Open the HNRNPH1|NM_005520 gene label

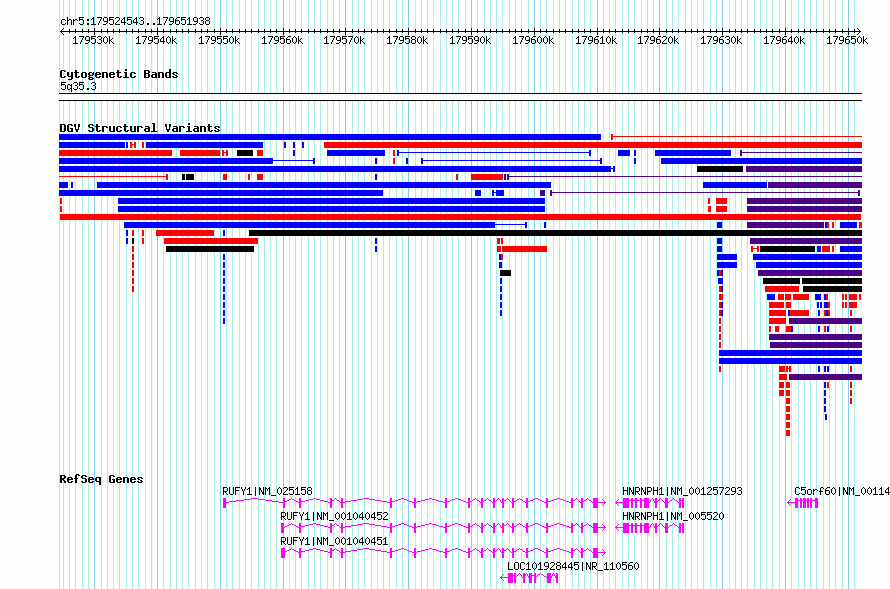coord(673,516)
